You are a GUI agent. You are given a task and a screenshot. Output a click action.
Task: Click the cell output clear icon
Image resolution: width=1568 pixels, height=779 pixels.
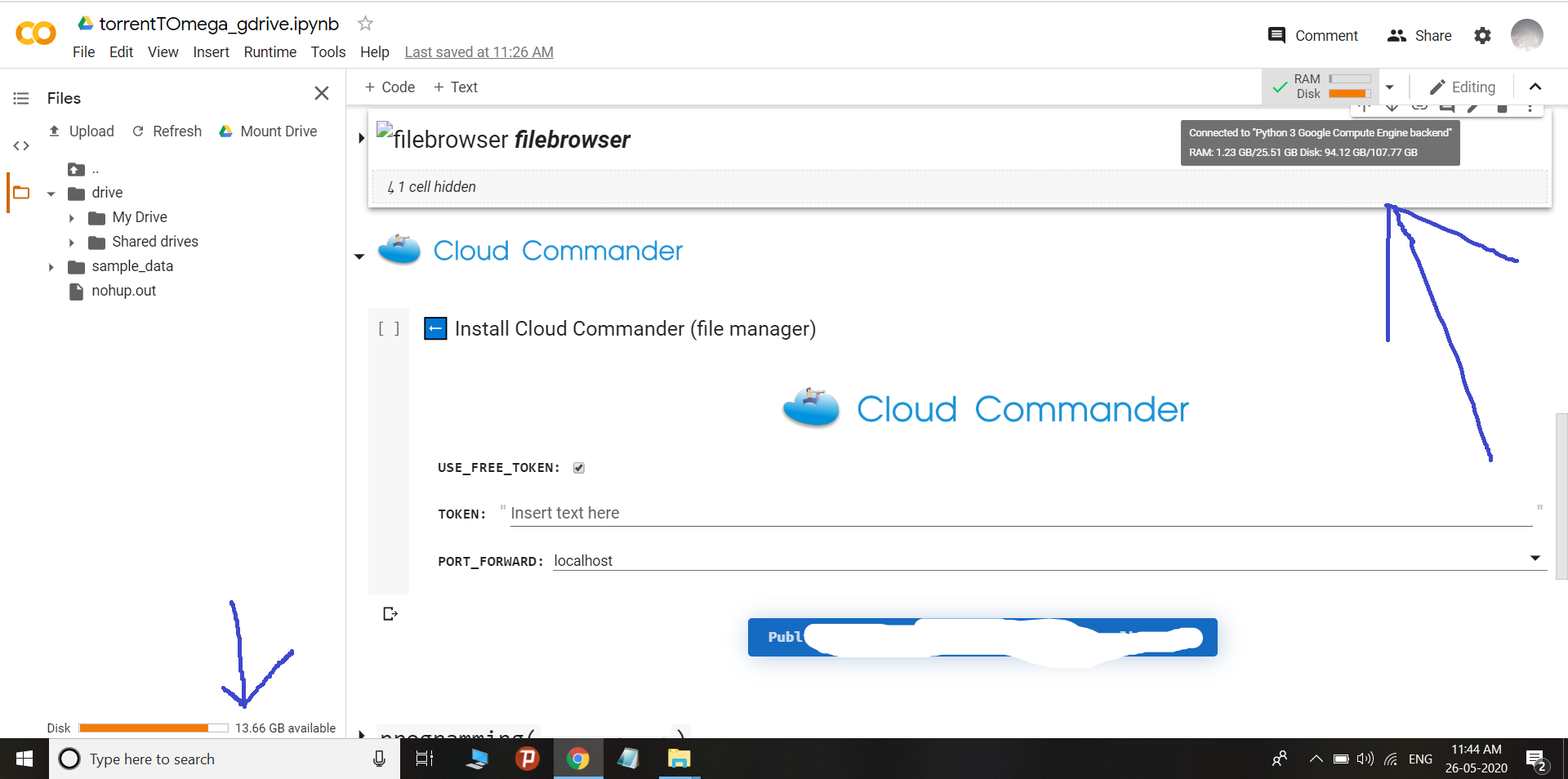click(x=390, y=614)
